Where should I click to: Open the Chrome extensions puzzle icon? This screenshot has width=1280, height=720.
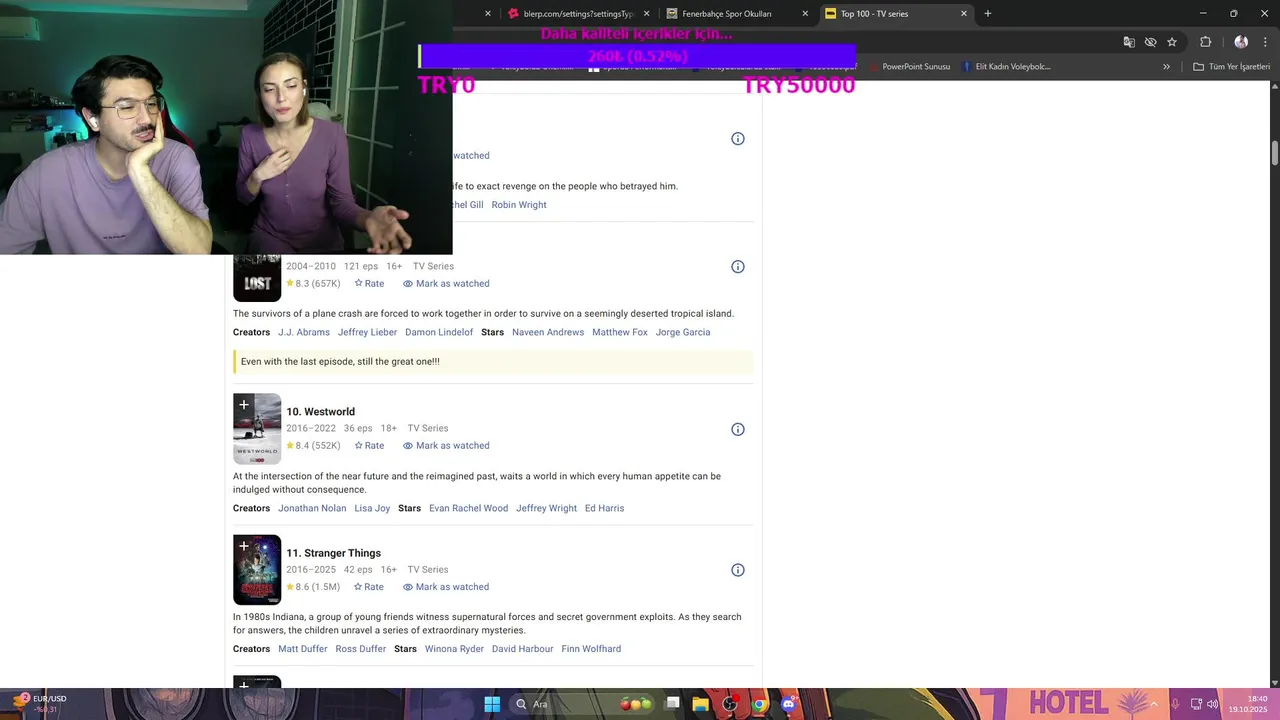pos(1205,42)
